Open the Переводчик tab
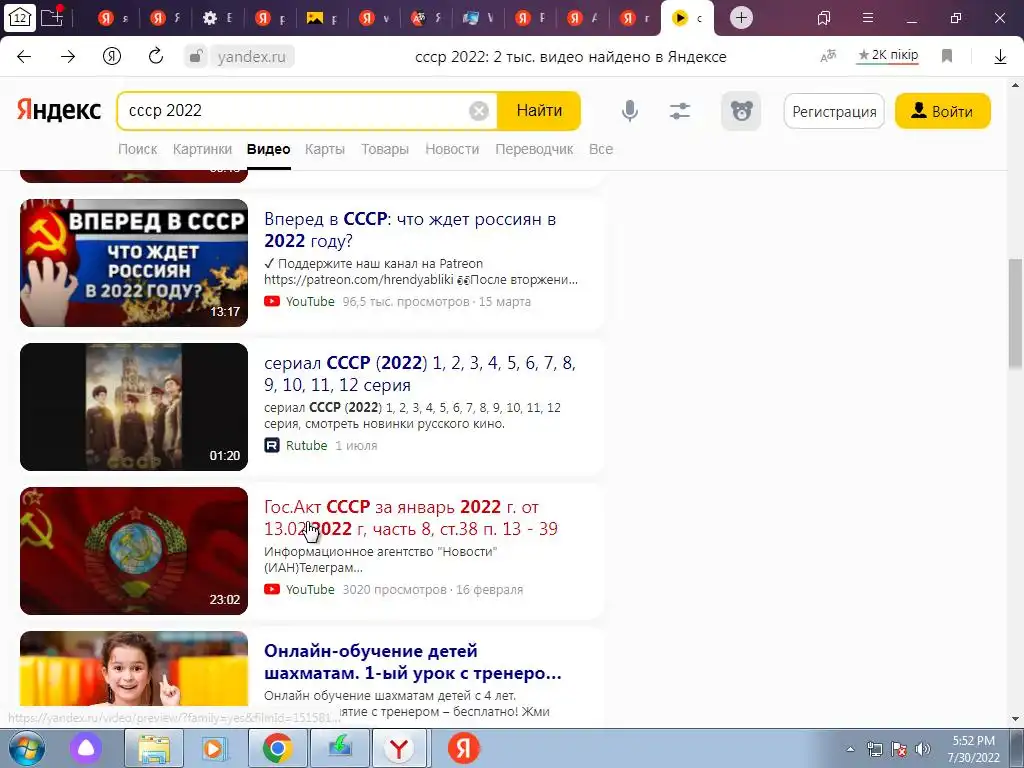This screenshot has height=768, width=1024. [x=534, y=149]
